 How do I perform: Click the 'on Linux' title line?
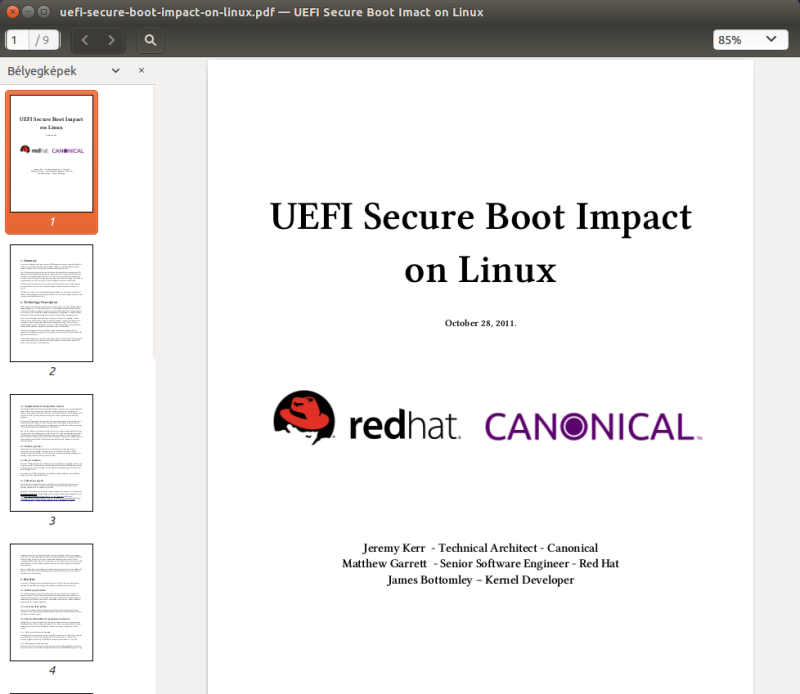click(x=481, y=269)
